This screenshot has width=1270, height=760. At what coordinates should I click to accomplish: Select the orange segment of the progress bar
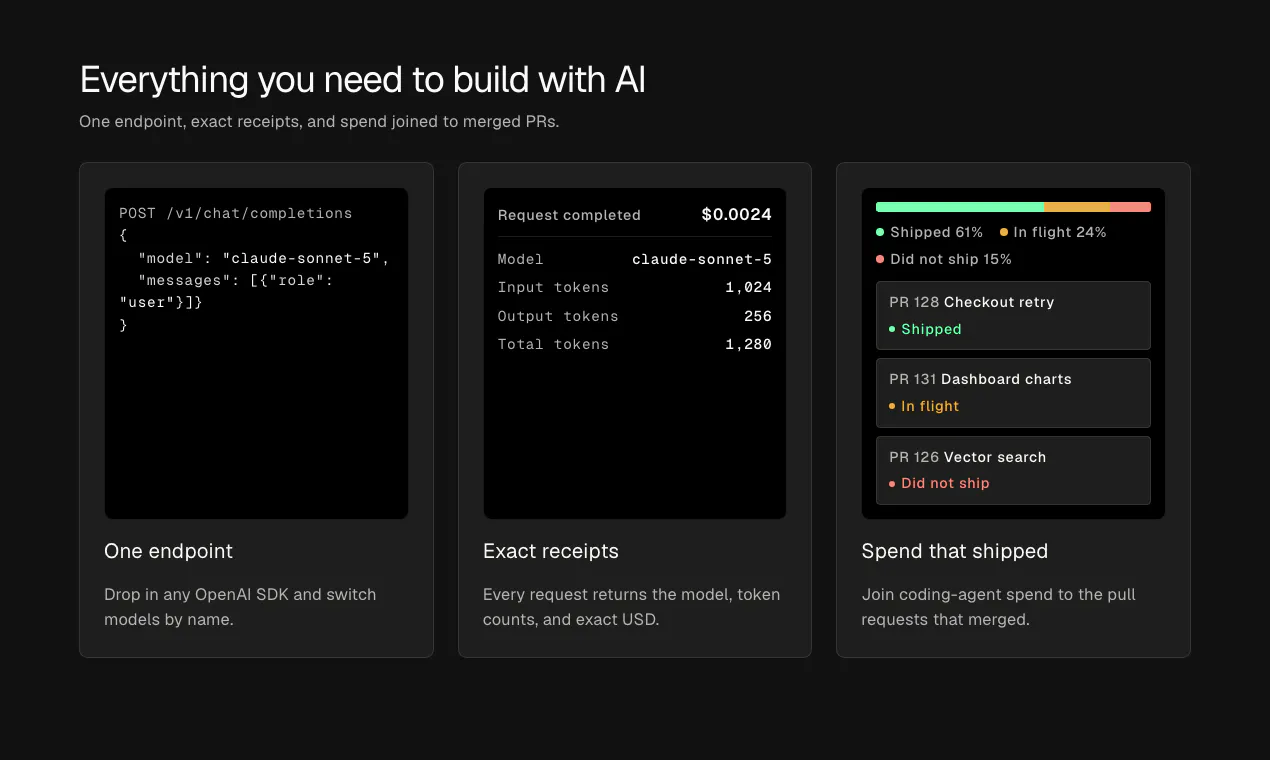pos(1077,207)
